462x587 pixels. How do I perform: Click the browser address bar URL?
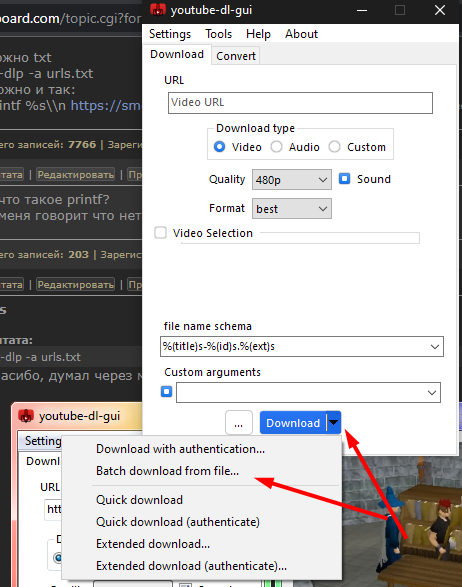tap(70, 18)
